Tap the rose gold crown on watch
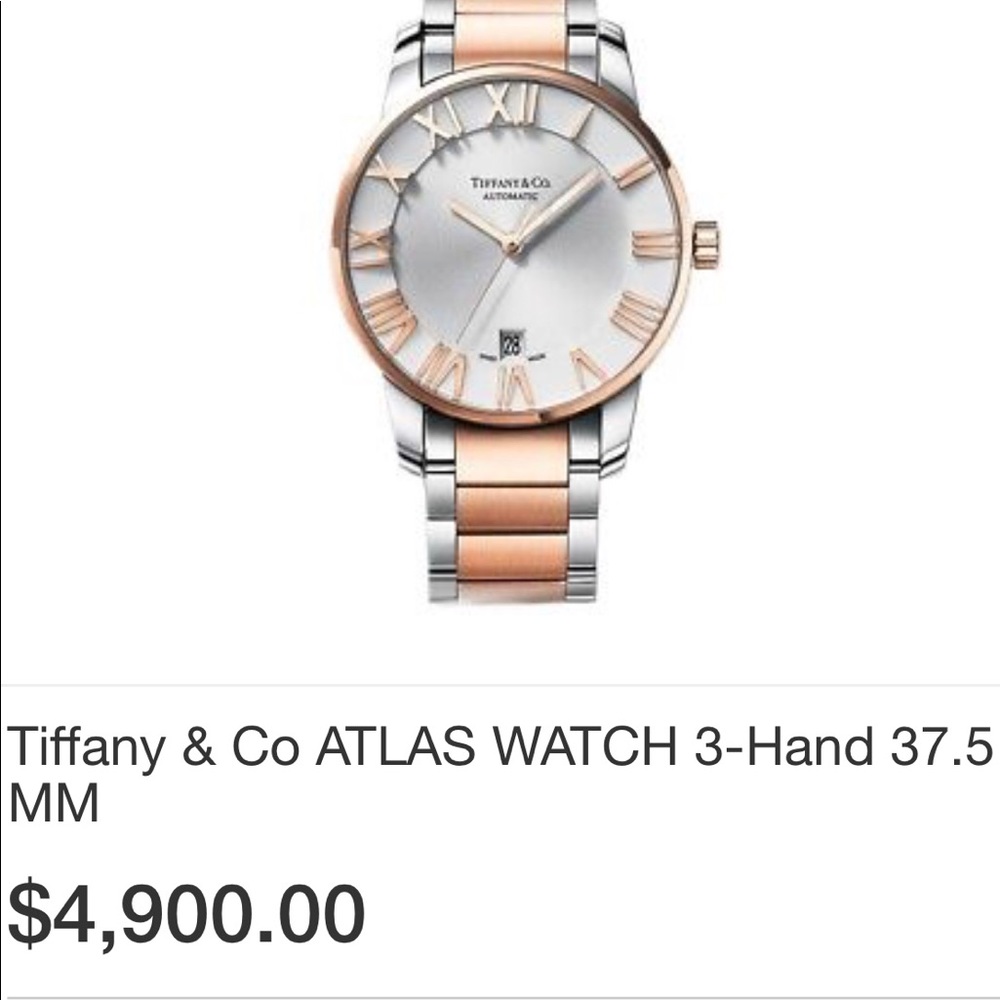This screenshot has height=1000, width=1000. 706,244
